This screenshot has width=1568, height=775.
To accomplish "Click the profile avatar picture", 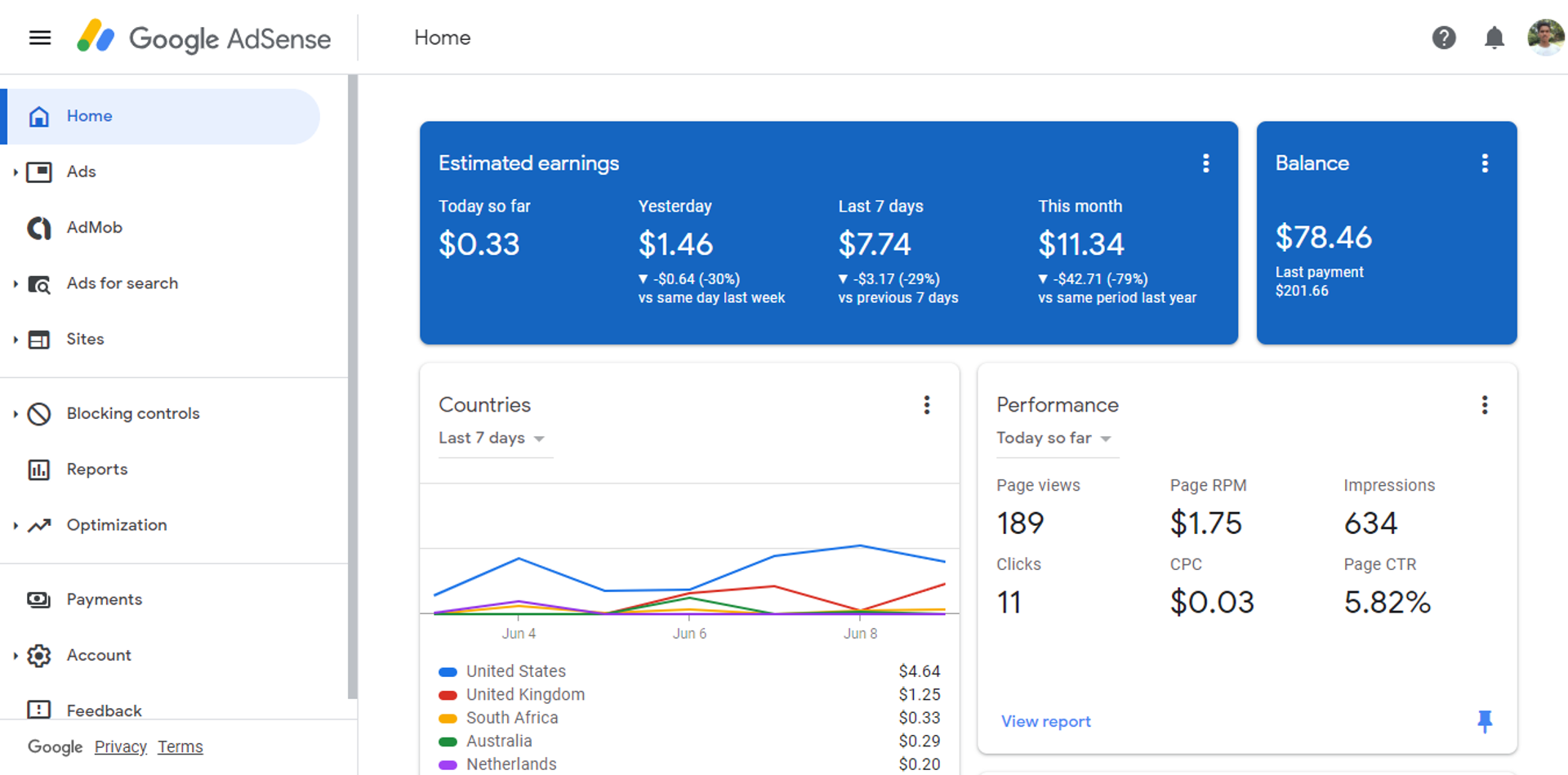I will tap(1545, 38).
